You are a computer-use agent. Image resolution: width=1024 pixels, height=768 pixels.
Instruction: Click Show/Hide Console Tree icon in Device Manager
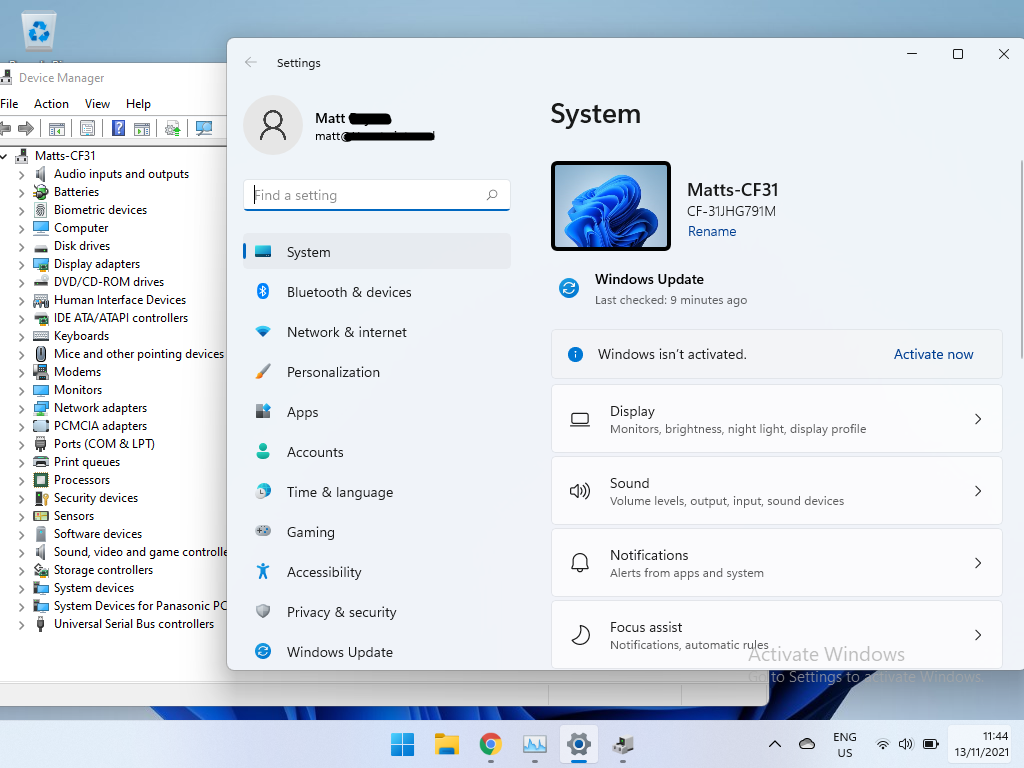[x=57, y=128]
